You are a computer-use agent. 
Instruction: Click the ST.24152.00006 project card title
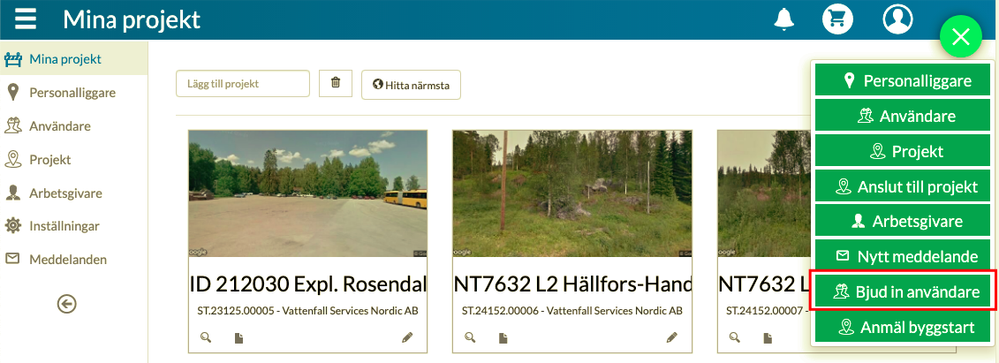pos(572,285)
